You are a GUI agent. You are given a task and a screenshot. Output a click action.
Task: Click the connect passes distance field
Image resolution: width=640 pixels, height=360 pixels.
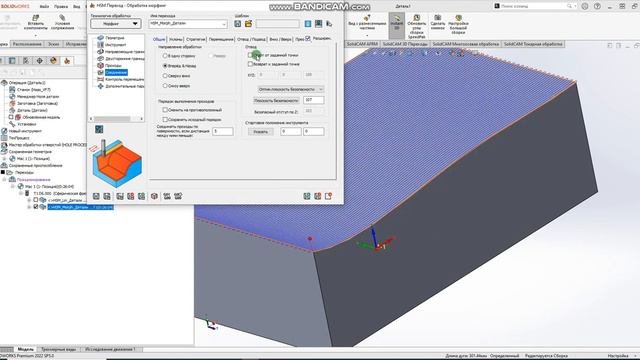(x=223, y=131)
